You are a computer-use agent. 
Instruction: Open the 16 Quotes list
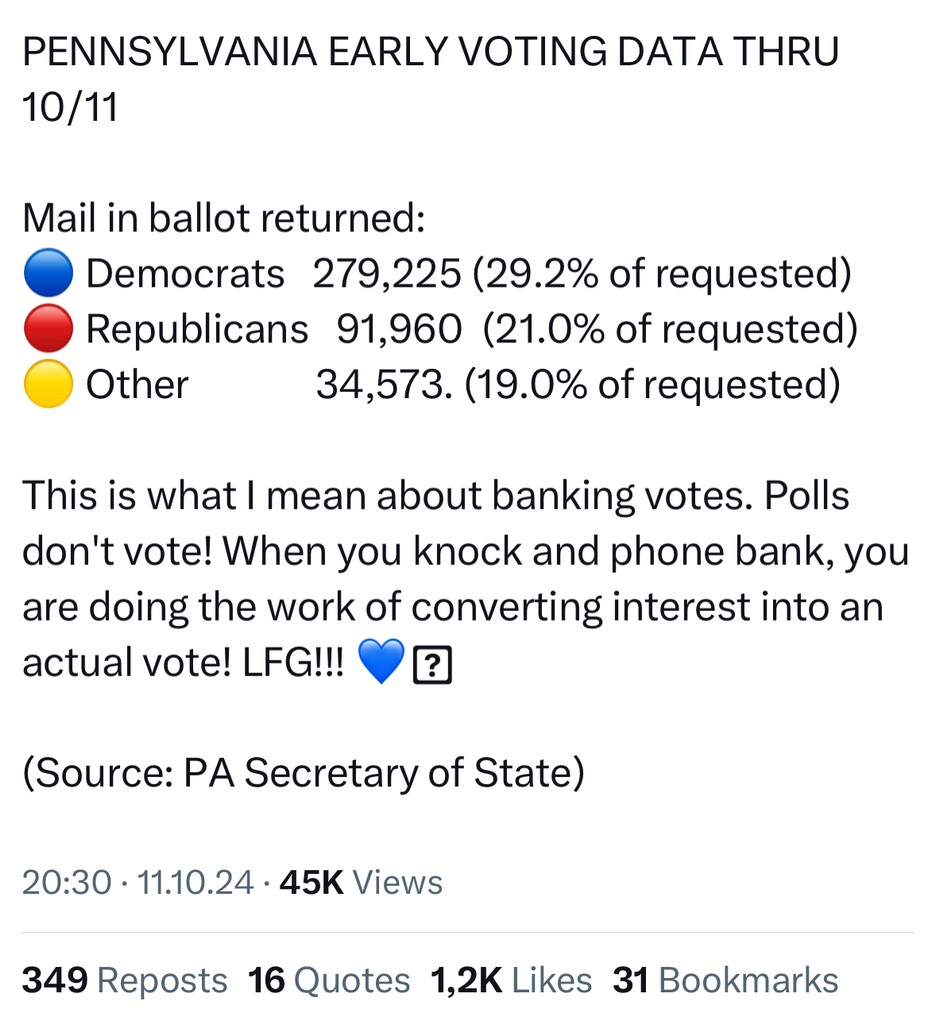(329, 980)
